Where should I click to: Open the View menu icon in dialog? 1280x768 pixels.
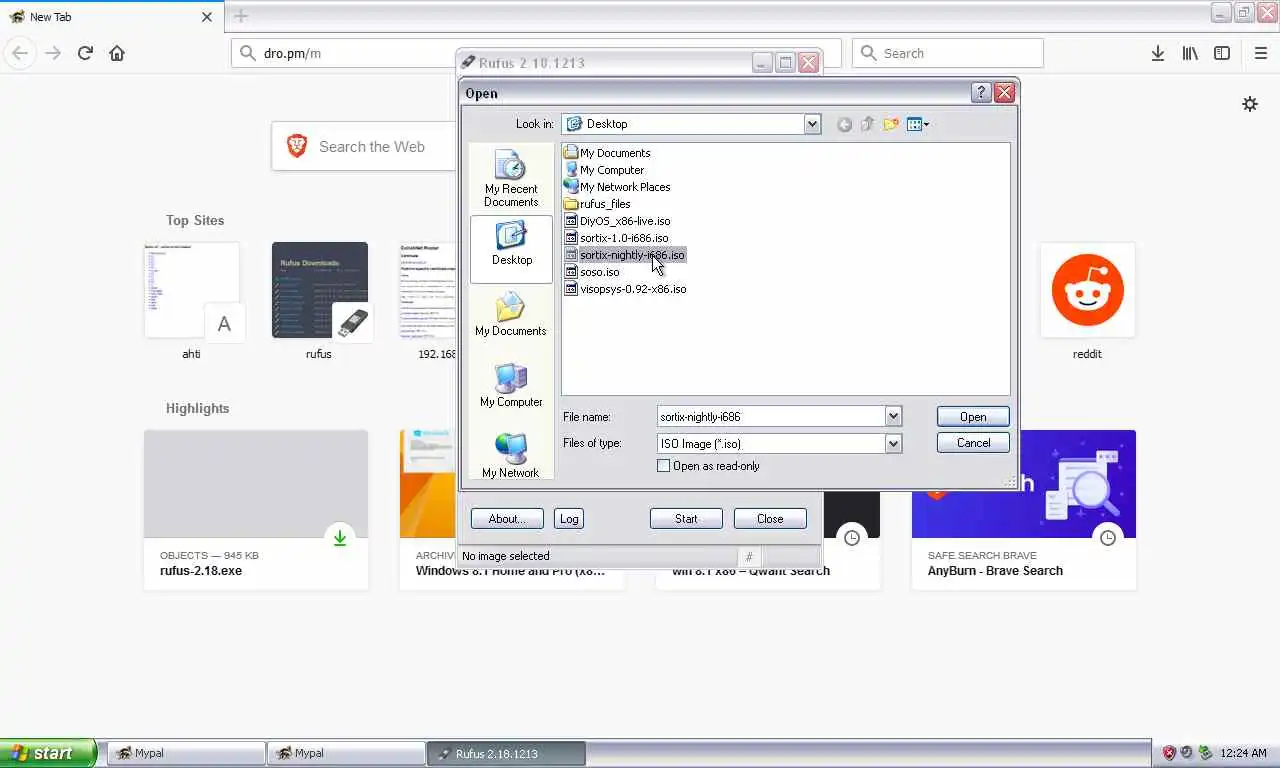tap(917, 124)
